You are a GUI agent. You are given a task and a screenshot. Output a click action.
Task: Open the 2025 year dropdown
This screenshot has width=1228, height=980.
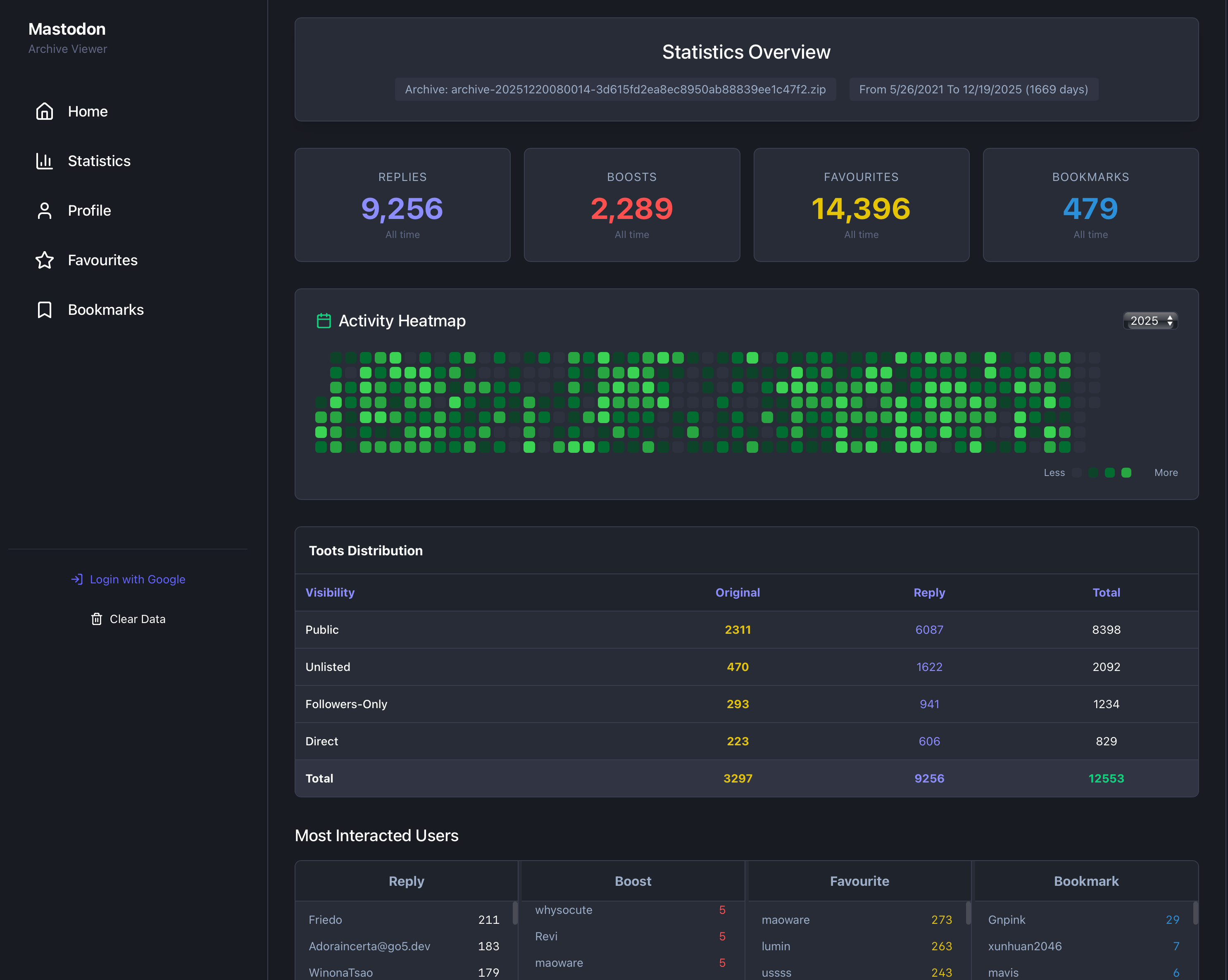click(x=1150, y=321)
